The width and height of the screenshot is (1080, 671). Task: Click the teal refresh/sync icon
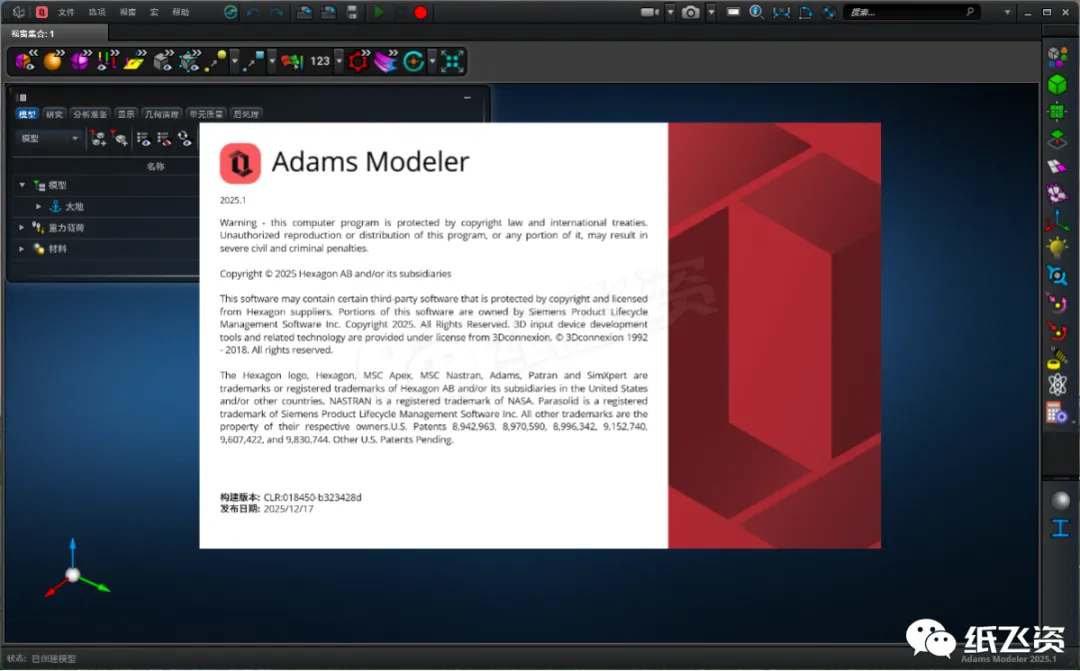click(230, 12)
